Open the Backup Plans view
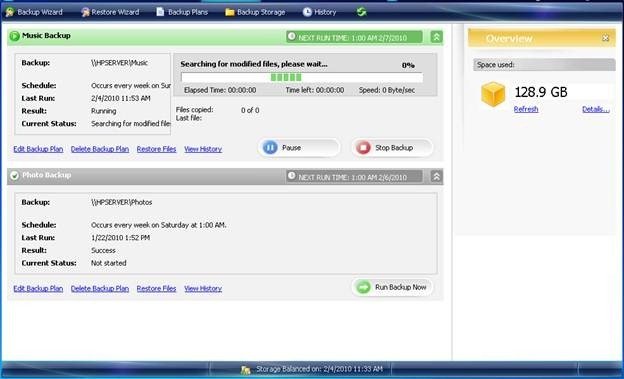This screenshot has width=624, height=379. tap(182, 12)
